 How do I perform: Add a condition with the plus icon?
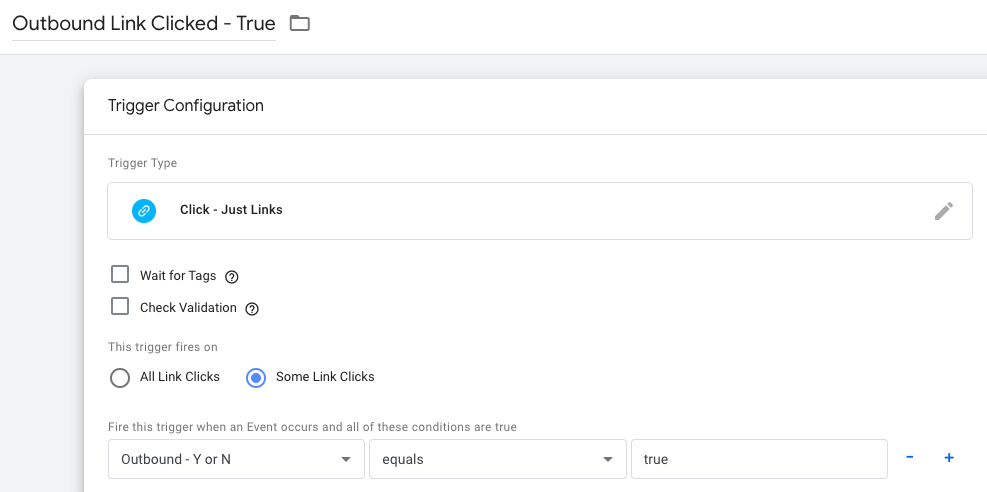(x=949, y=458)
